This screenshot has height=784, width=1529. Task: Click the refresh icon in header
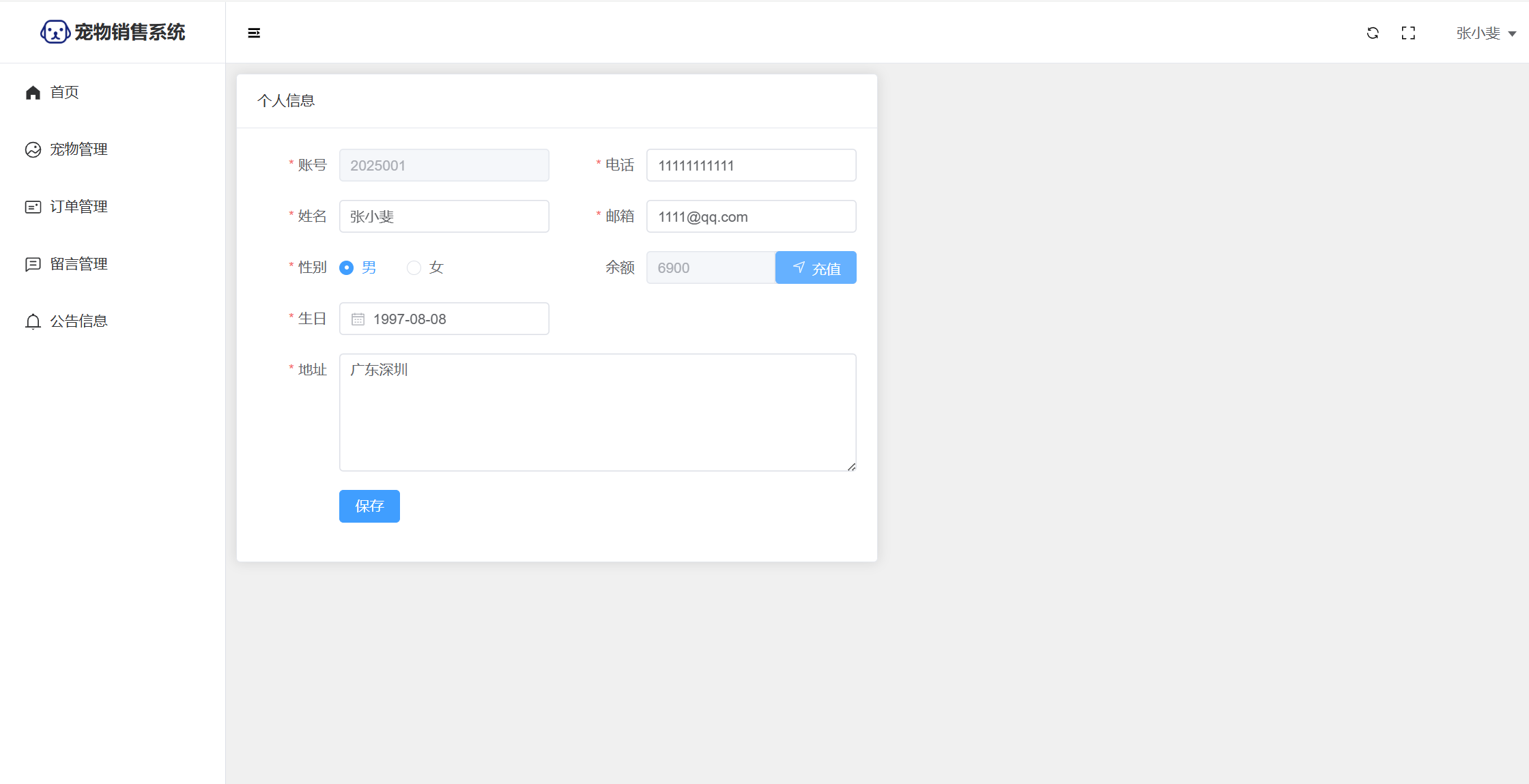click(1373, 33)
